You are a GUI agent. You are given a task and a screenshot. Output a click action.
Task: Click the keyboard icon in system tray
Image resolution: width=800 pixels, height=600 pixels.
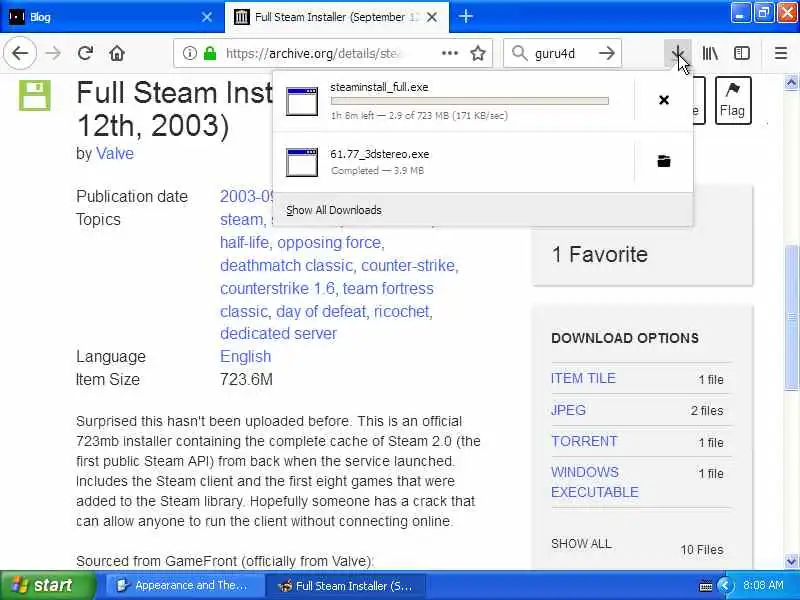[x=706, y=586]
